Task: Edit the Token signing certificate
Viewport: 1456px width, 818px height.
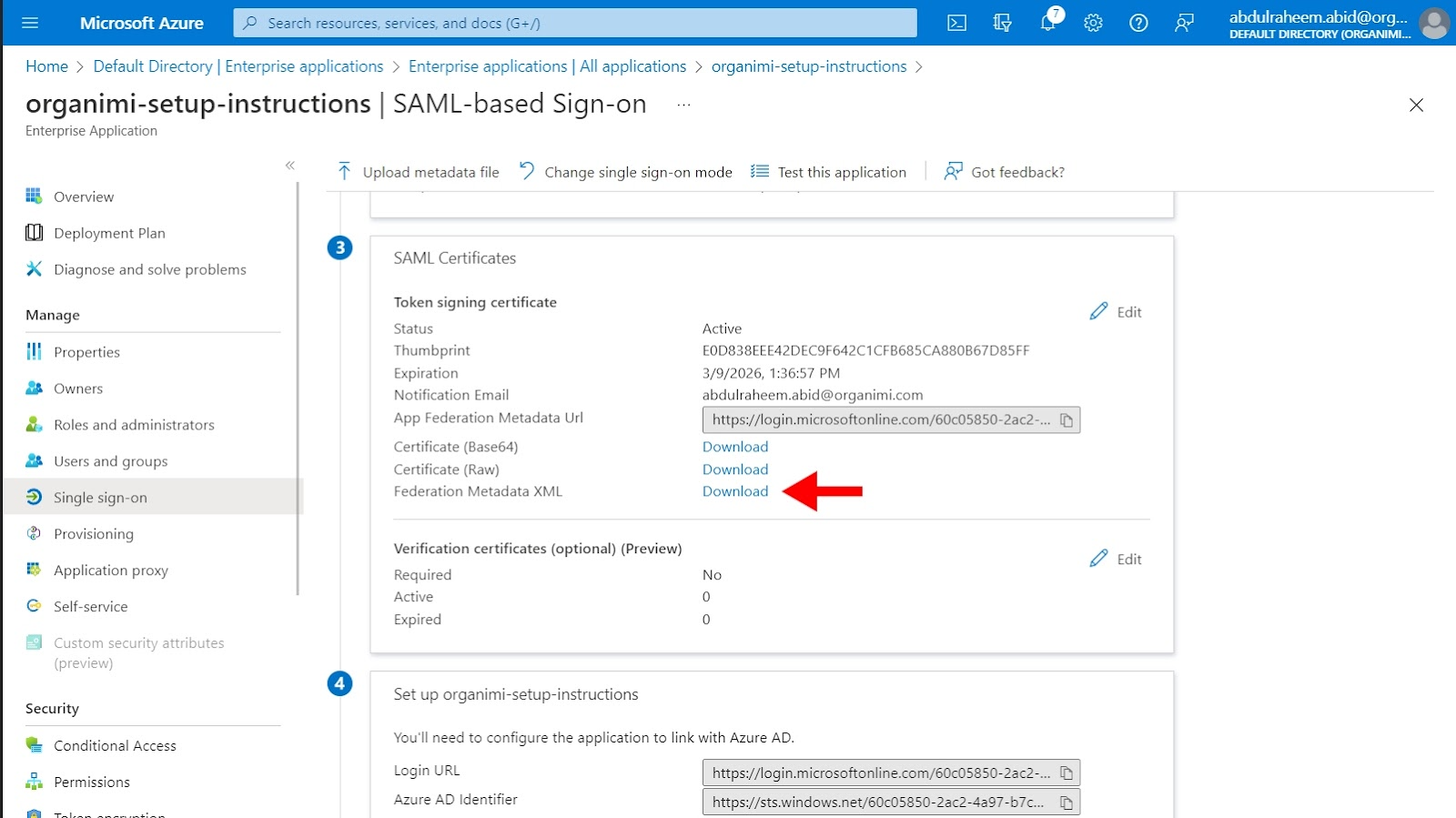Action: click(x=1116, y=312)
